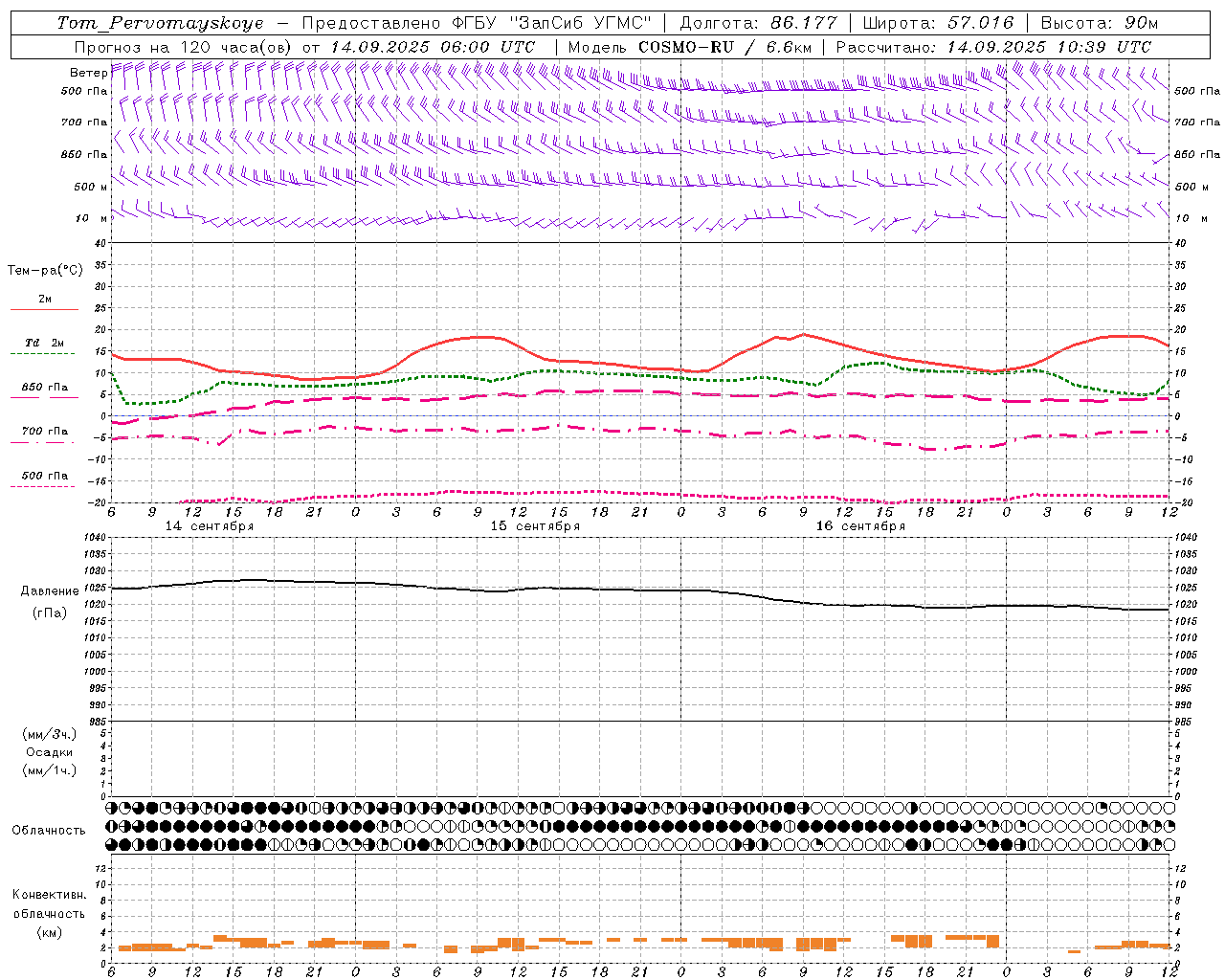Image resolution: width=1225 pixels, height=980 pixels.
Task: Click the "Давление" pressure panel label
Action: click(x=50, y=591)
